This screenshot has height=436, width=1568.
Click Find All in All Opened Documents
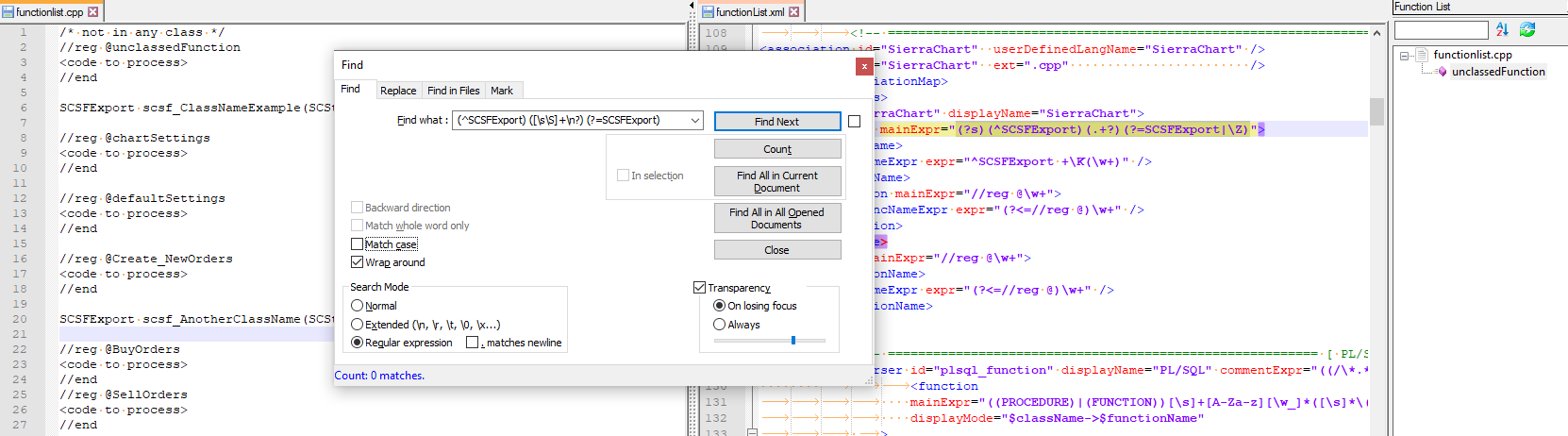point(777,218)
